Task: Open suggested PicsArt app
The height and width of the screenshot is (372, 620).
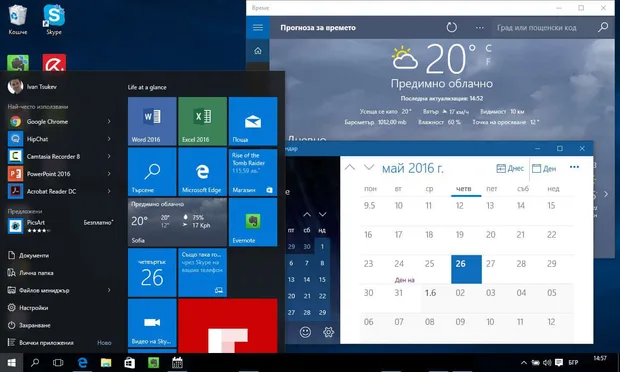Action: click(x=61, y=225)
